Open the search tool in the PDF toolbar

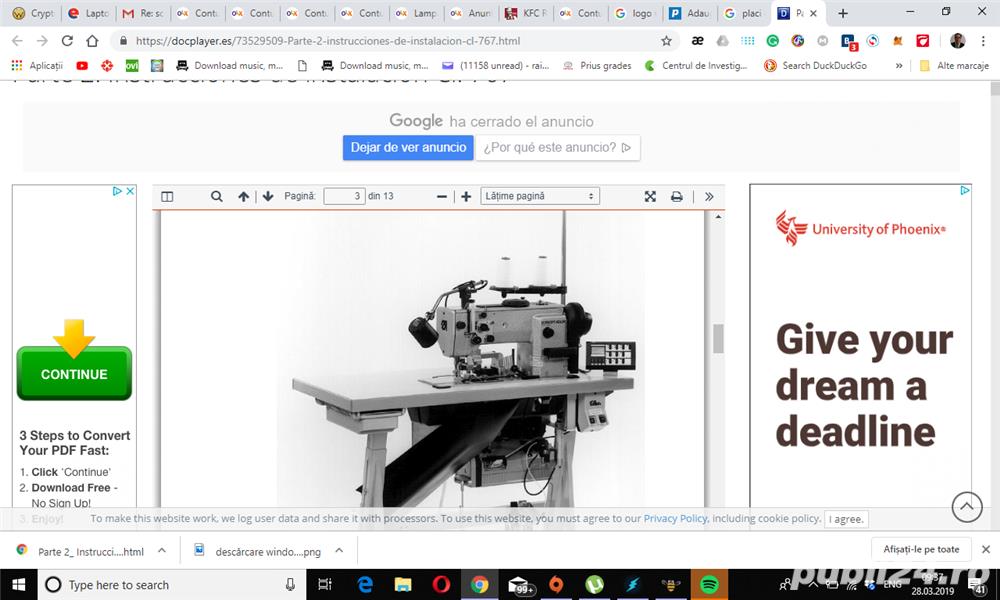pyautogui.click(x=217, y=197)
